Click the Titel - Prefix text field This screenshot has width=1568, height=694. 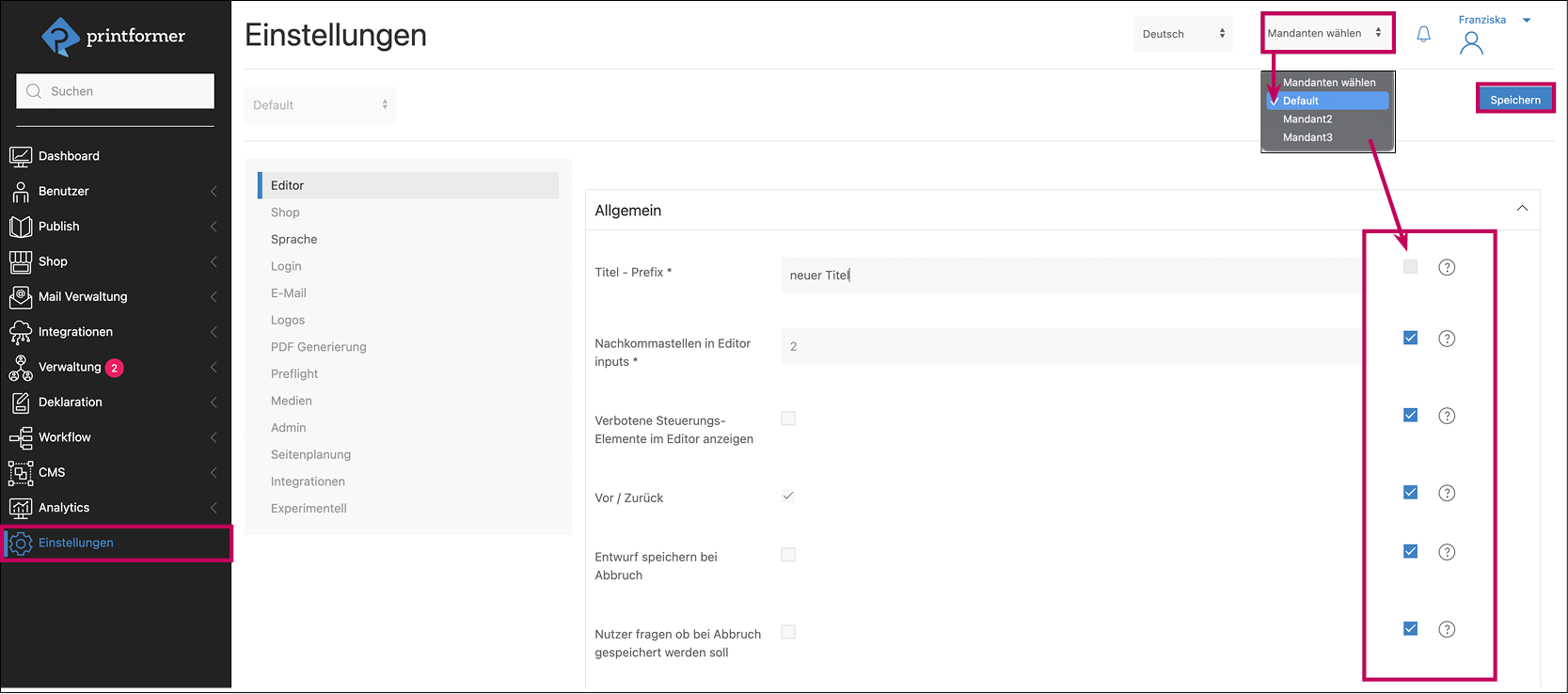1068,276
